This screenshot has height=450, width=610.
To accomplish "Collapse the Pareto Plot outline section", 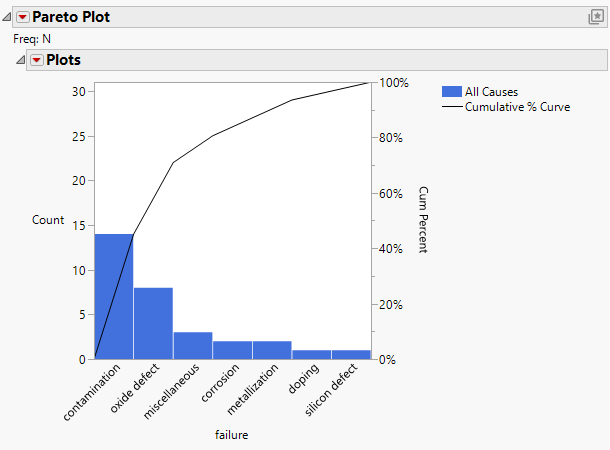I will pyautogui.click(x=7, y=17).
